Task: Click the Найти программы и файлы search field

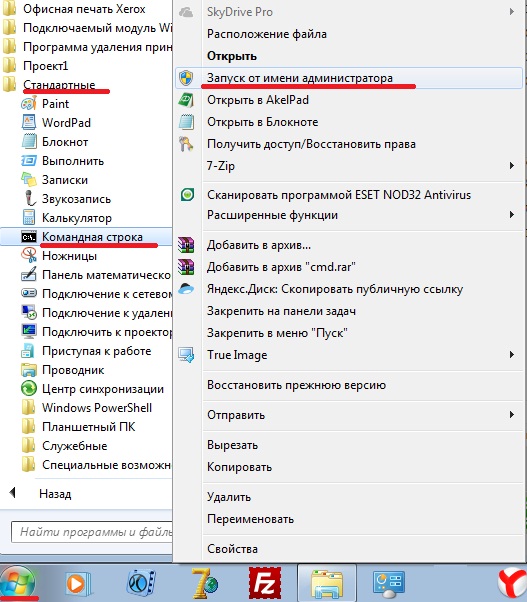Action: [x=92, y=532]
